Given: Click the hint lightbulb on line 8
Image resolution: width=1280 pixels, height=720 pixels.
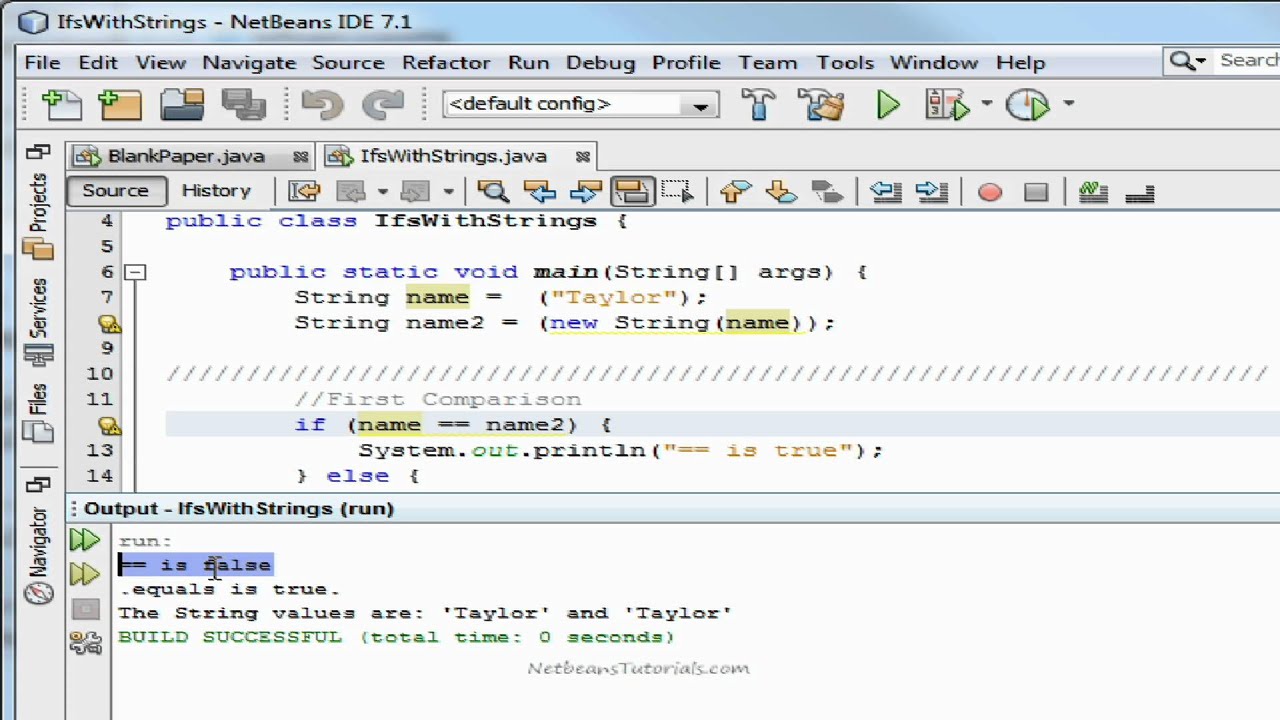Looking at the screenshot, I should click(x=109, y=323).
